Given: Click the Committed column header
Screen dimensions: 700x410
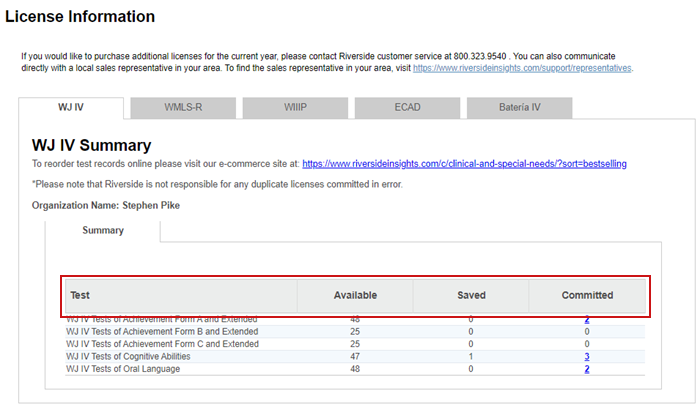Looking at the screenshot, I should pos(587,295).
